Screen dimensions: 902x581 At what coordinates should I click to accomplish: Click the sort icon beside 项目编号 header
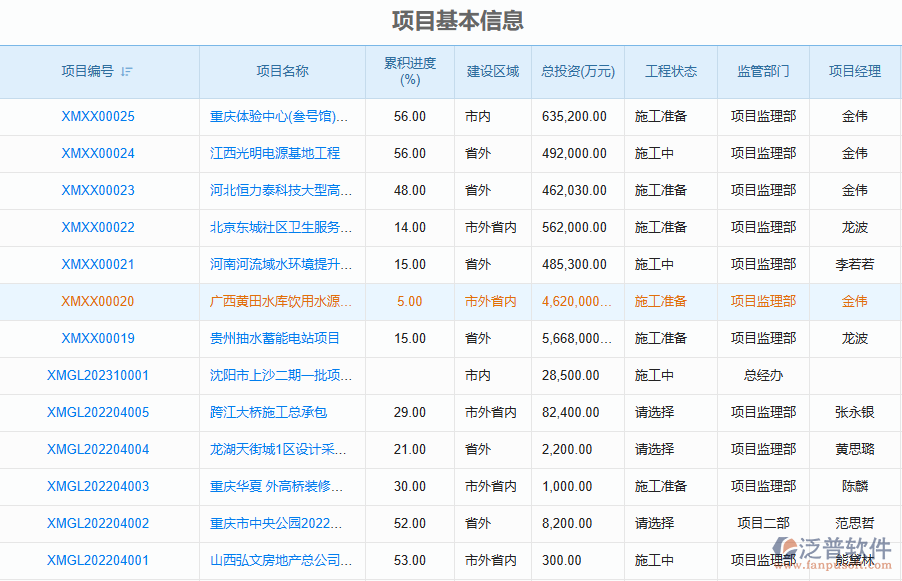[x=126, y=72]
